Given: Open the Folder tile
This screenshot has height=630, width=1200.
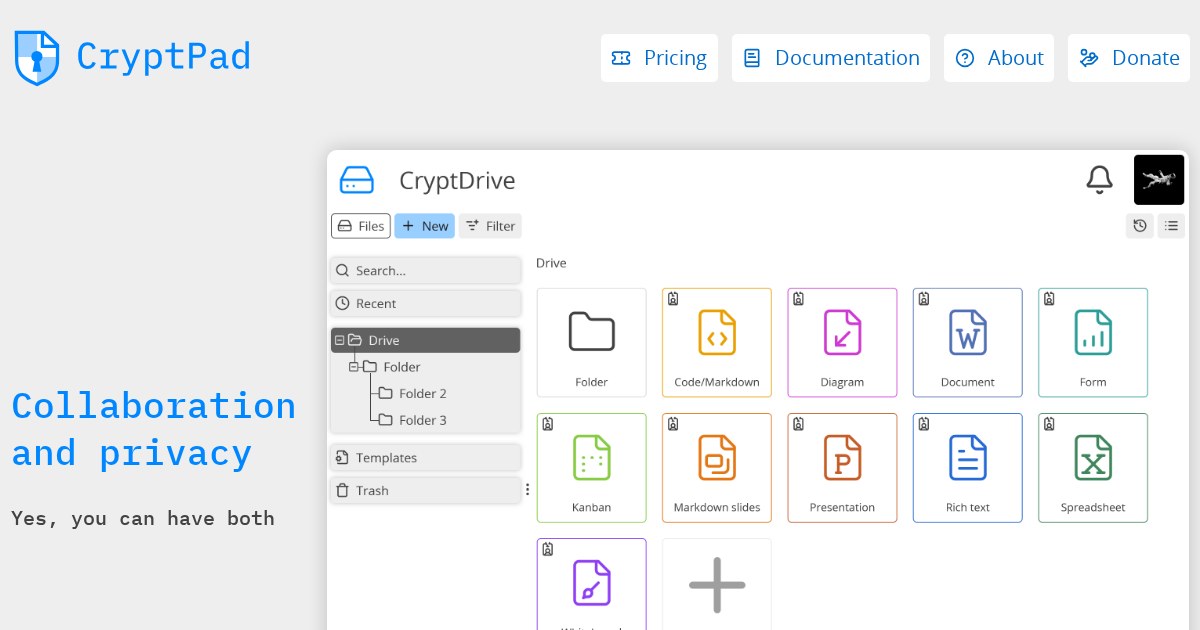Looking at the screenshot, I should point(592,343).
